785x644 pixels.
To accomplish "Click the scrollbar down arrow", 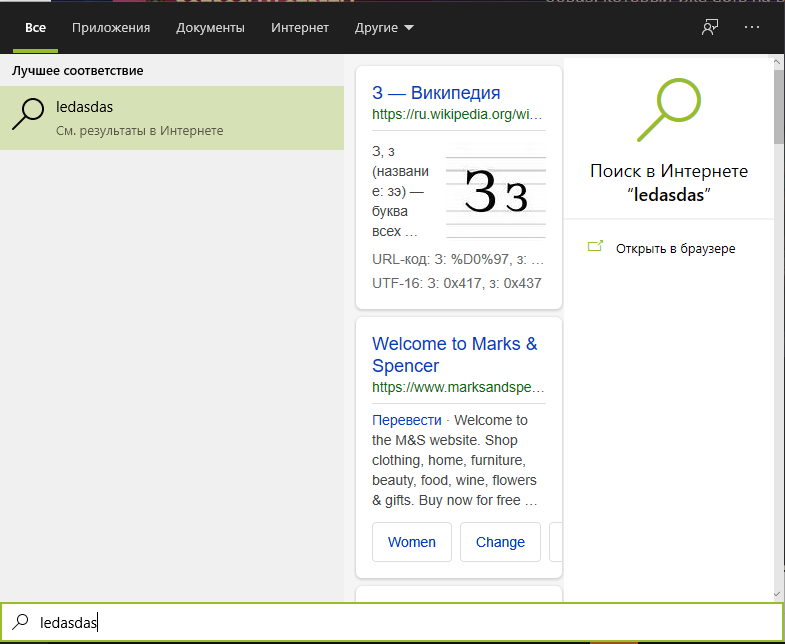I will pyautogui.click(x=777, y=594).
